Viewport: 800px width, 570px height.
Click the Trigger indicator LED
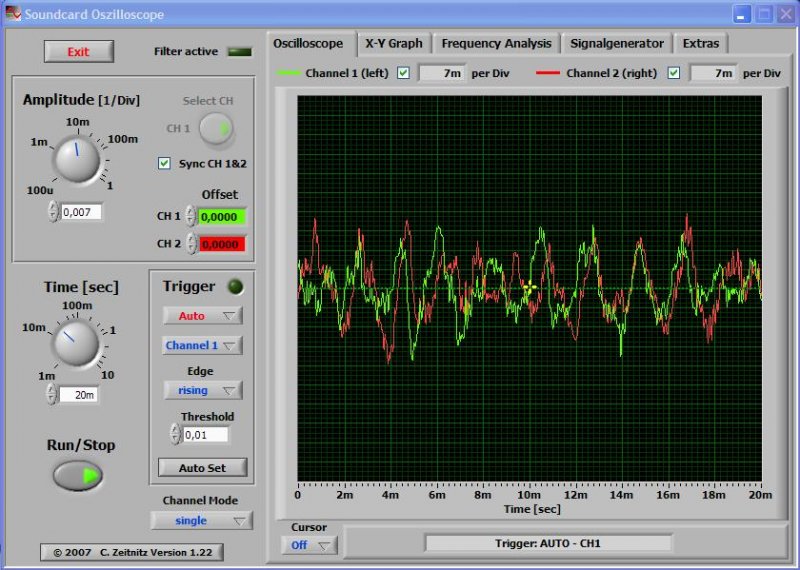pos(235,287)
